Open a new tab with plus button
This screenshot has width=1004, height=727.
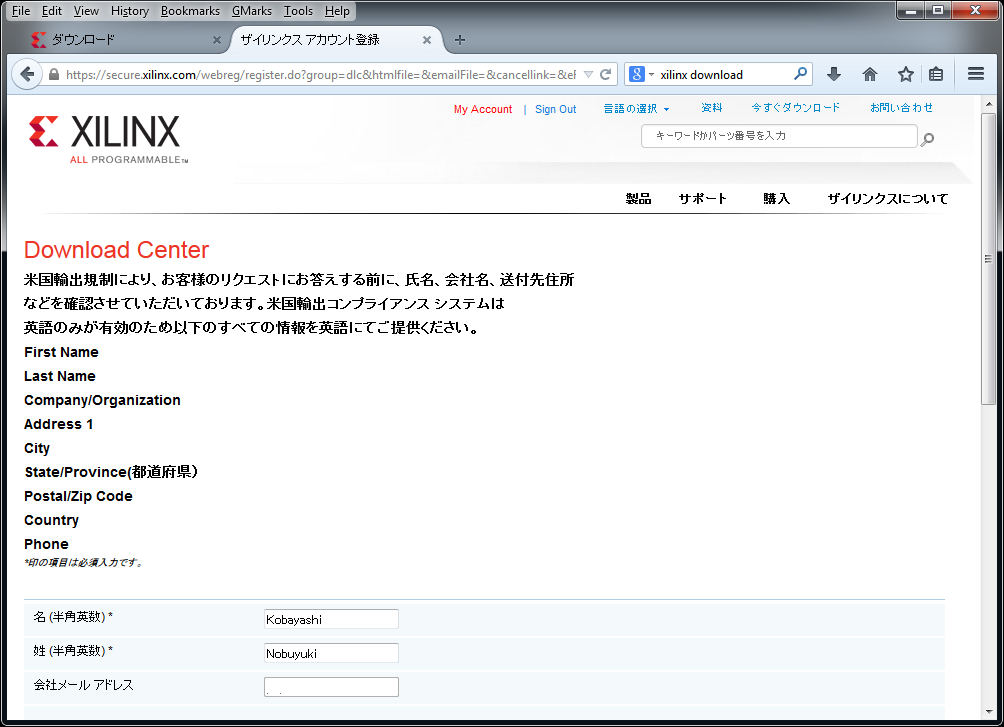click(460, 40)
